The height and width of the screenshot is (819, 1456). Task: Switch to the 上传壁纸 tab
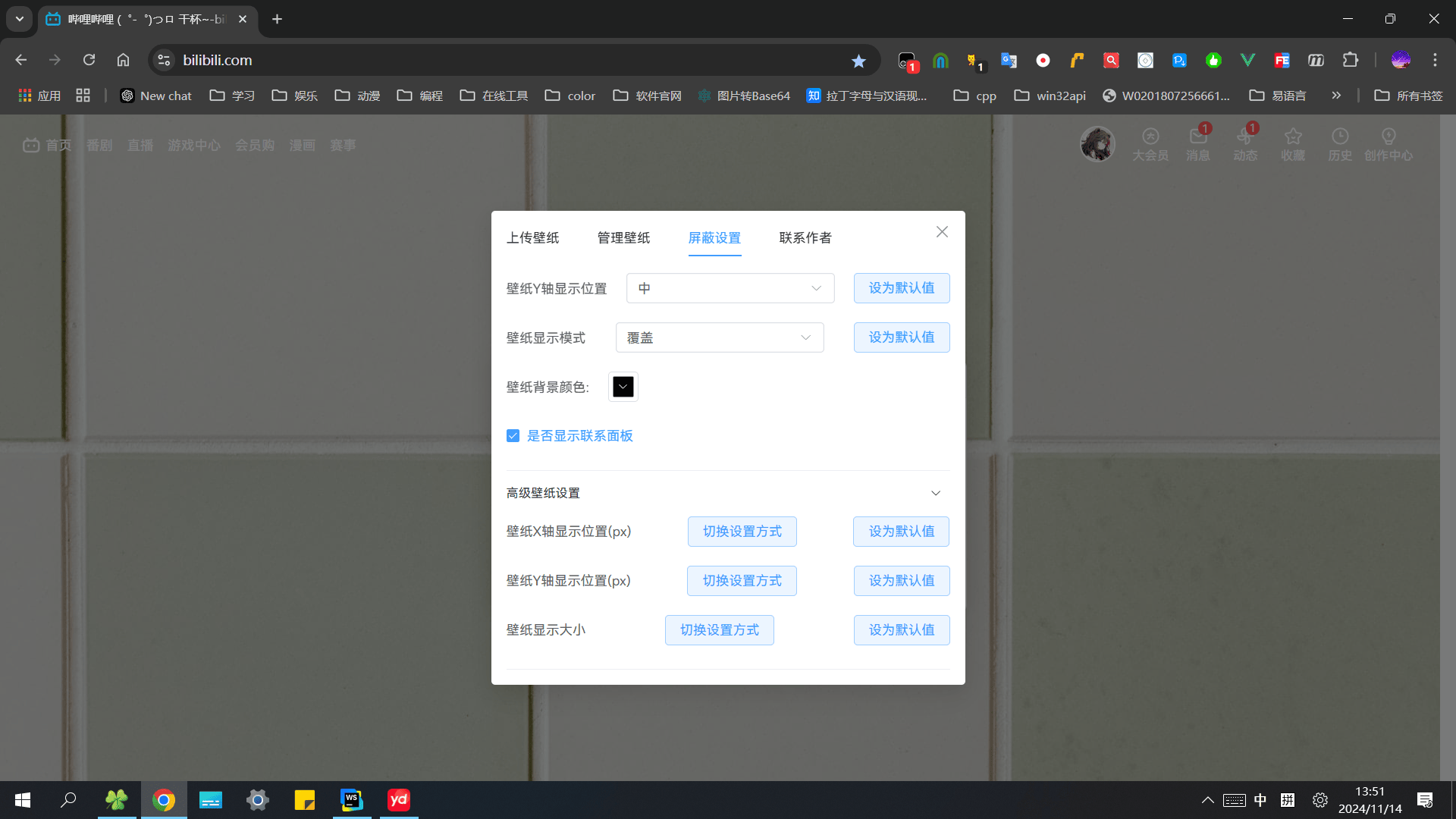pyautogui.click(x=532, y=238)
